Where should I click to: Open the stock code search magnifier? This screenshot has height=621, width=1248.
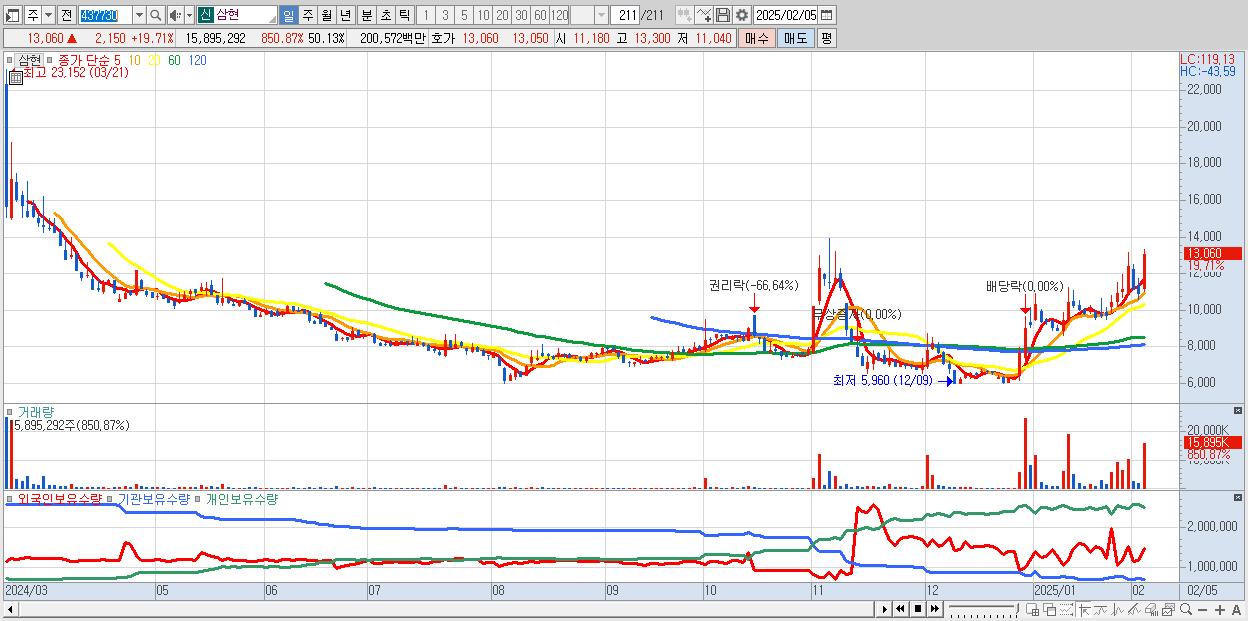click(156, 15)
